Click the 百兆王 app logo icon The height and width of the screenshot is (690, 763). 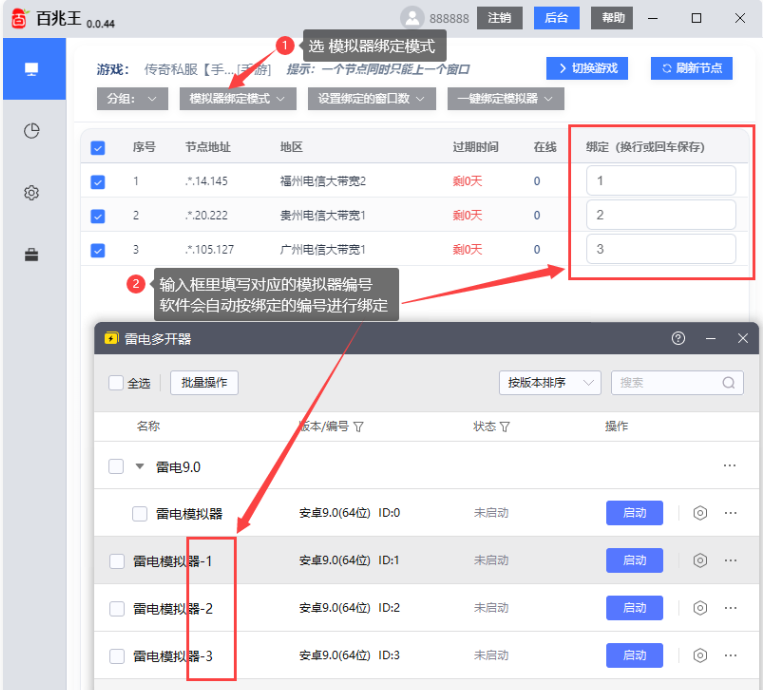19,18
